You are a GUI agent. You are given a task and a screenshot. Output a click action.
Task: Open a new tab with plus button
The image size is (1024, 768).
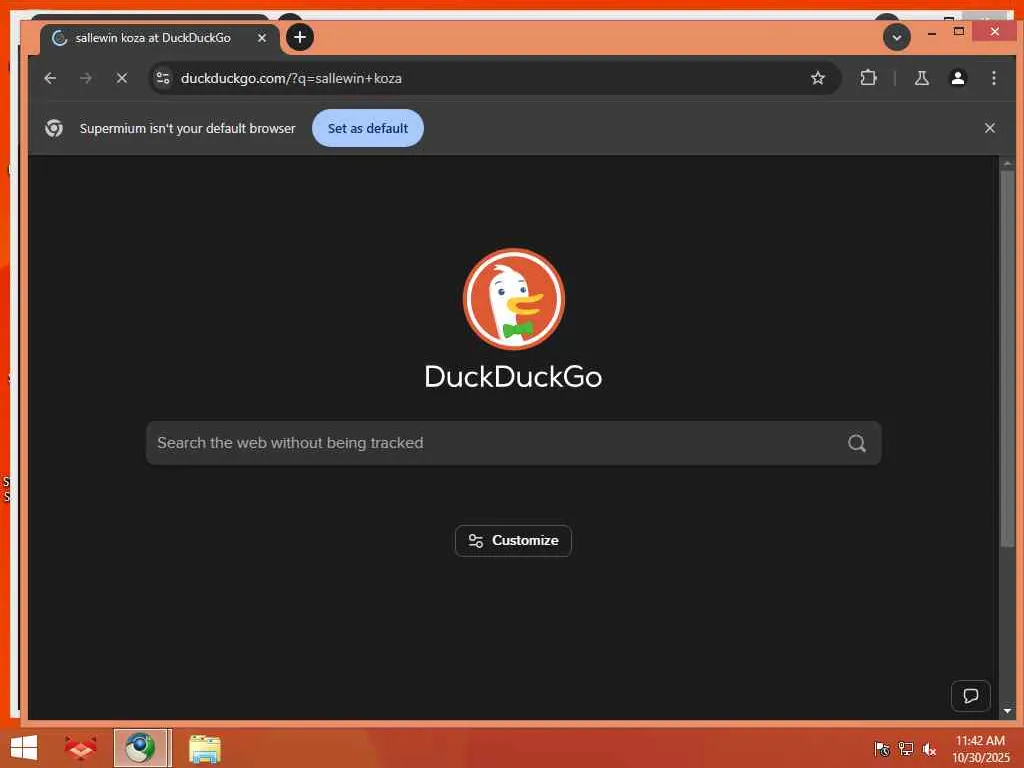[x=300, y=37]
